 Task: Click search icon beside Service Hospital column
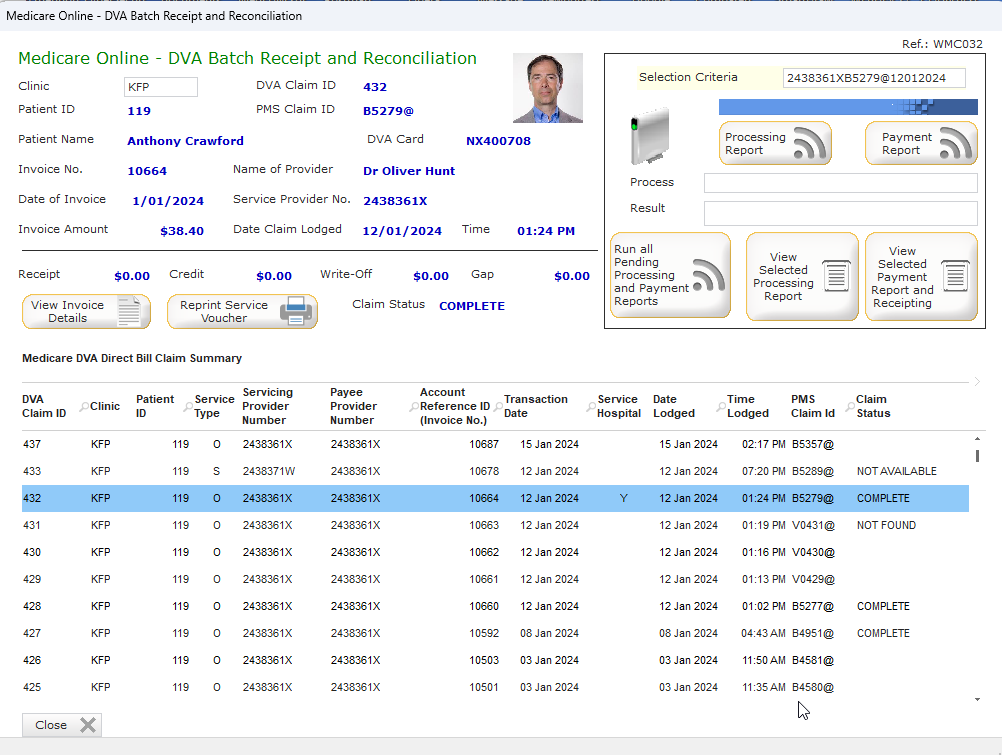click(591, 407)
